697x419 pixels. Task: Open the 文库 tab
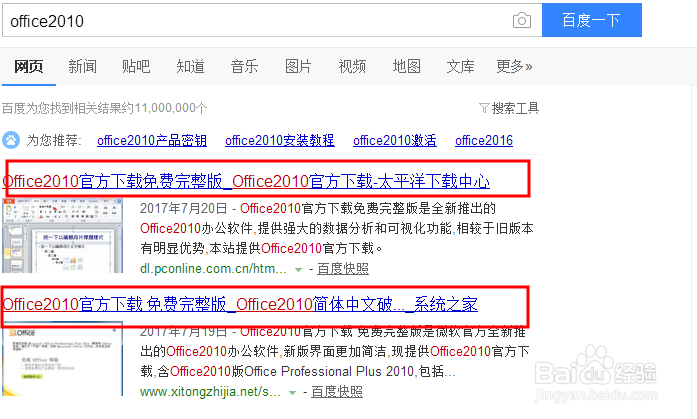point(460,67)
